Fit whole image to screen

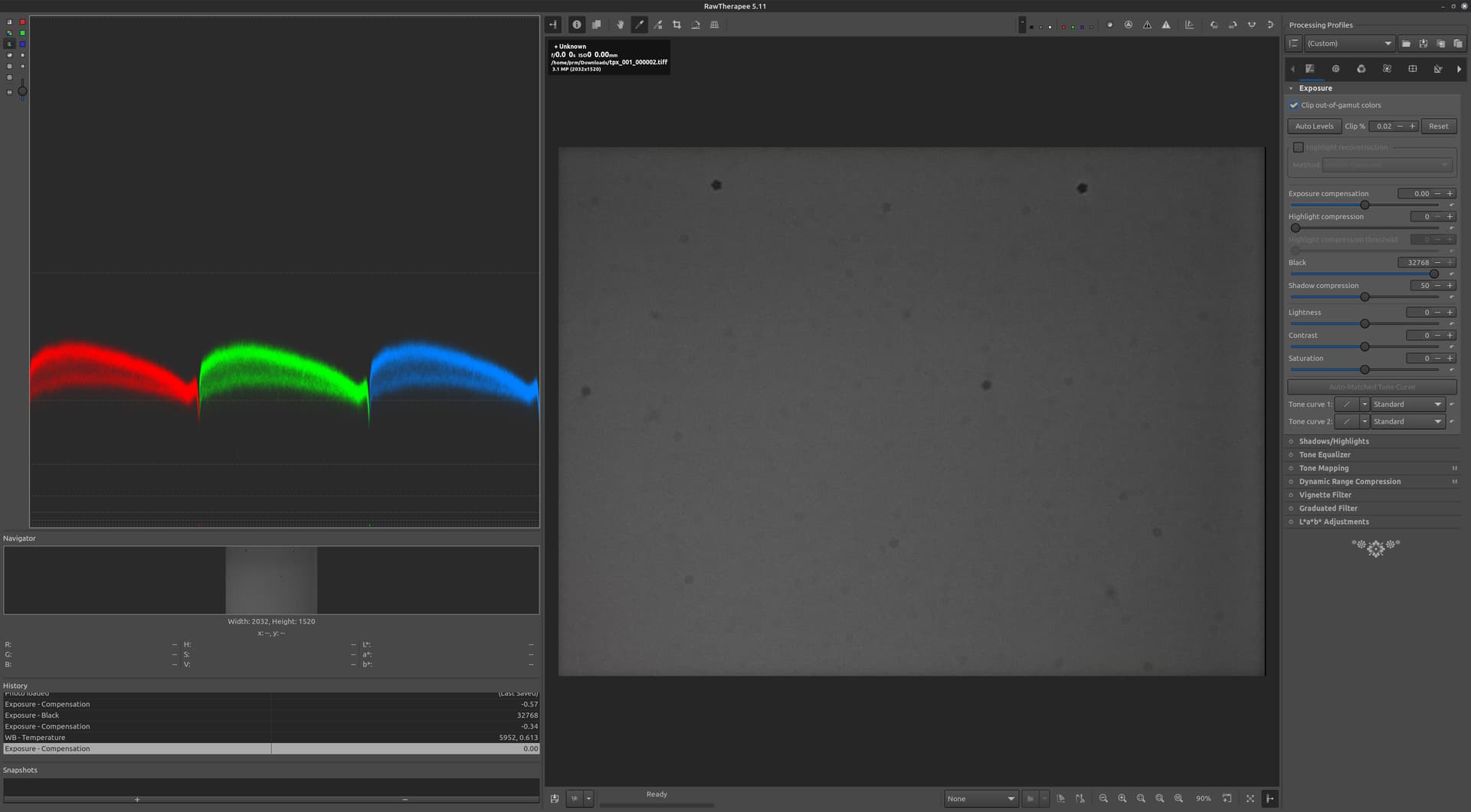pyautogui.click(x=1141, y=798)
